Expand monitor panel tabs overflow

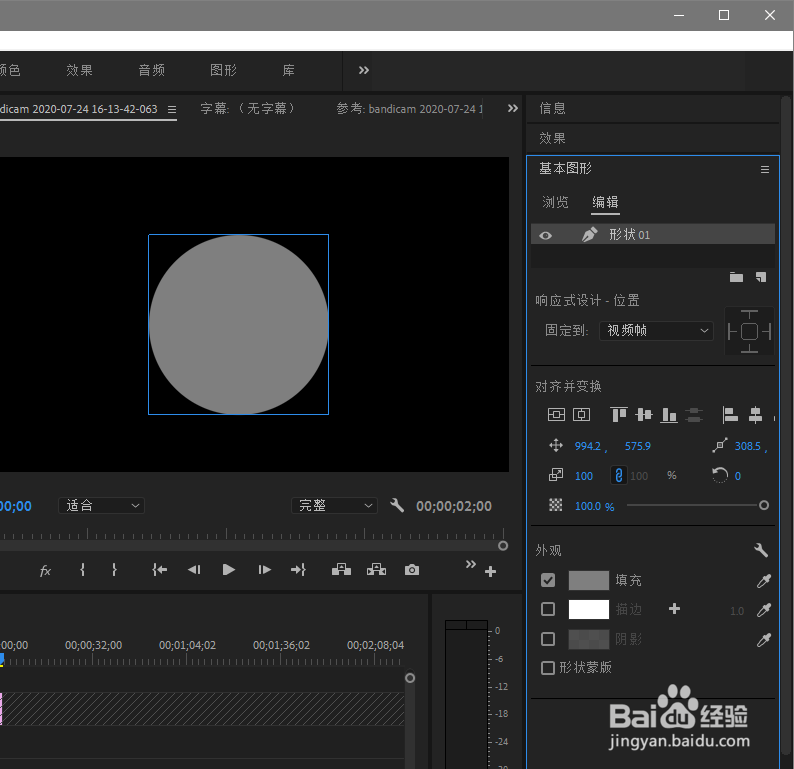(x=512, y=108)
